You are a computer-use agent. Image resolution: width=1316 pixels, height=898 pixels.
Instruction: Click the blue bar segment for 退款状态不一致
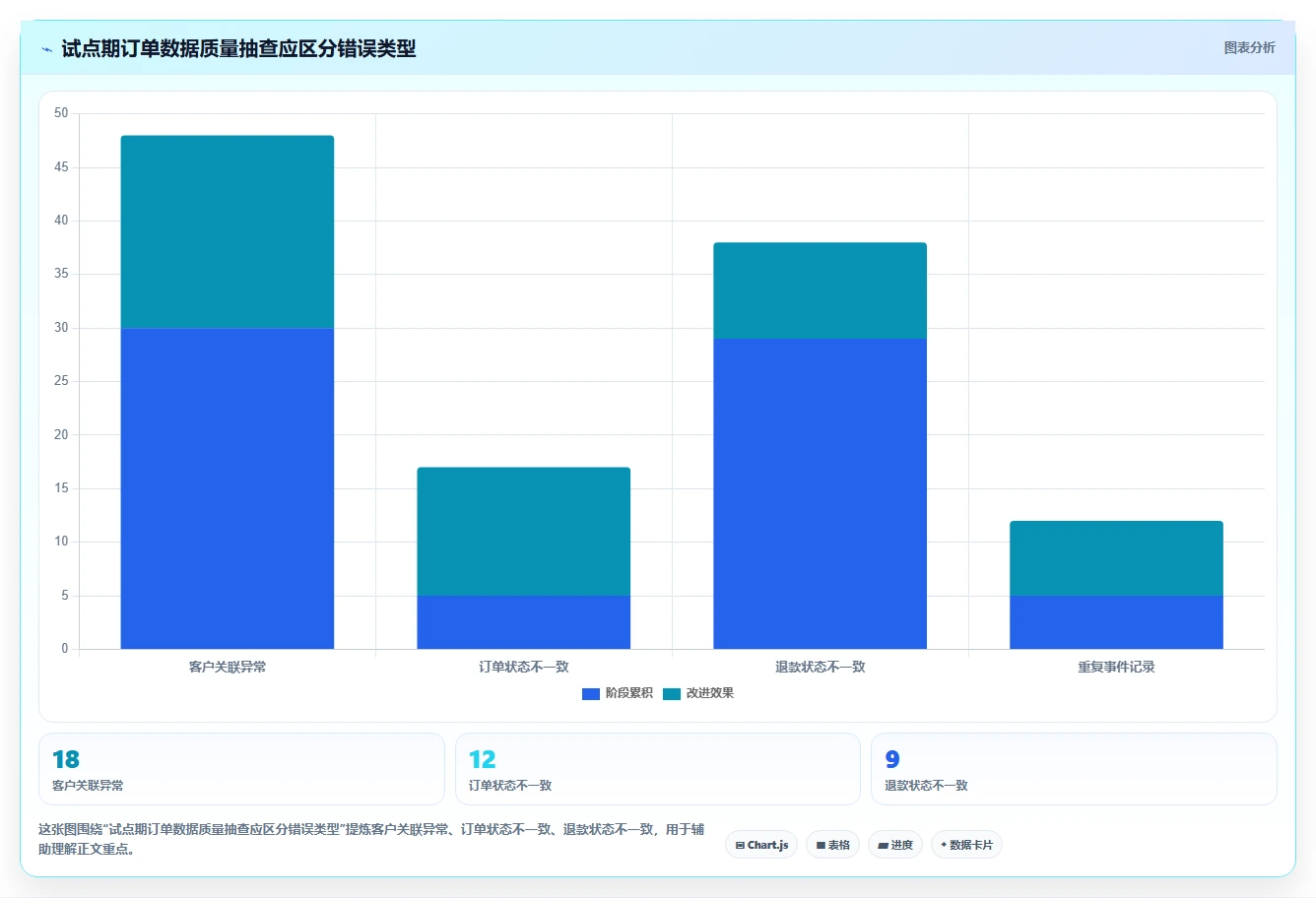tap(821, 493)
